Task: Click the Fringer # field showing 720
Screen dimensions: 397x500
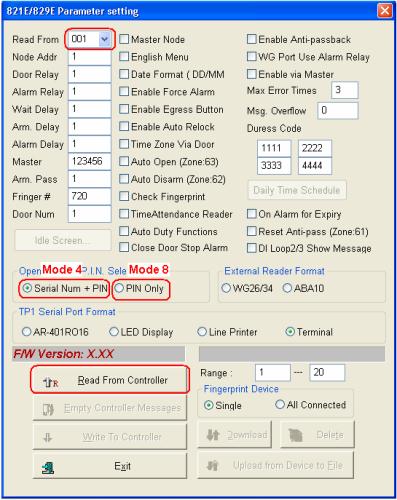Action: click(90, 196)
